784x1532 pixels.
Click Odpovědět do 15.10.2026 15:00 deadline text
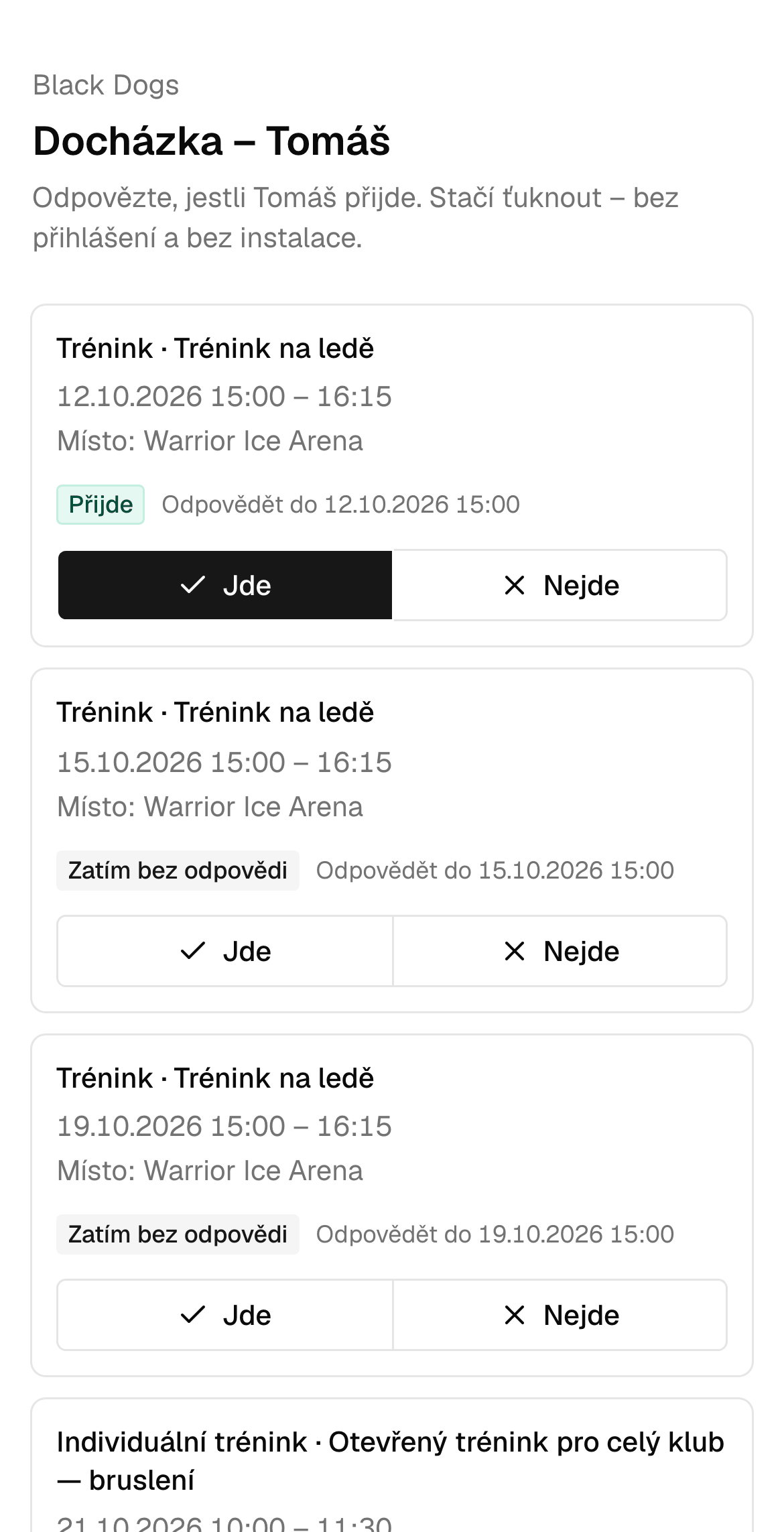point(495,871)
